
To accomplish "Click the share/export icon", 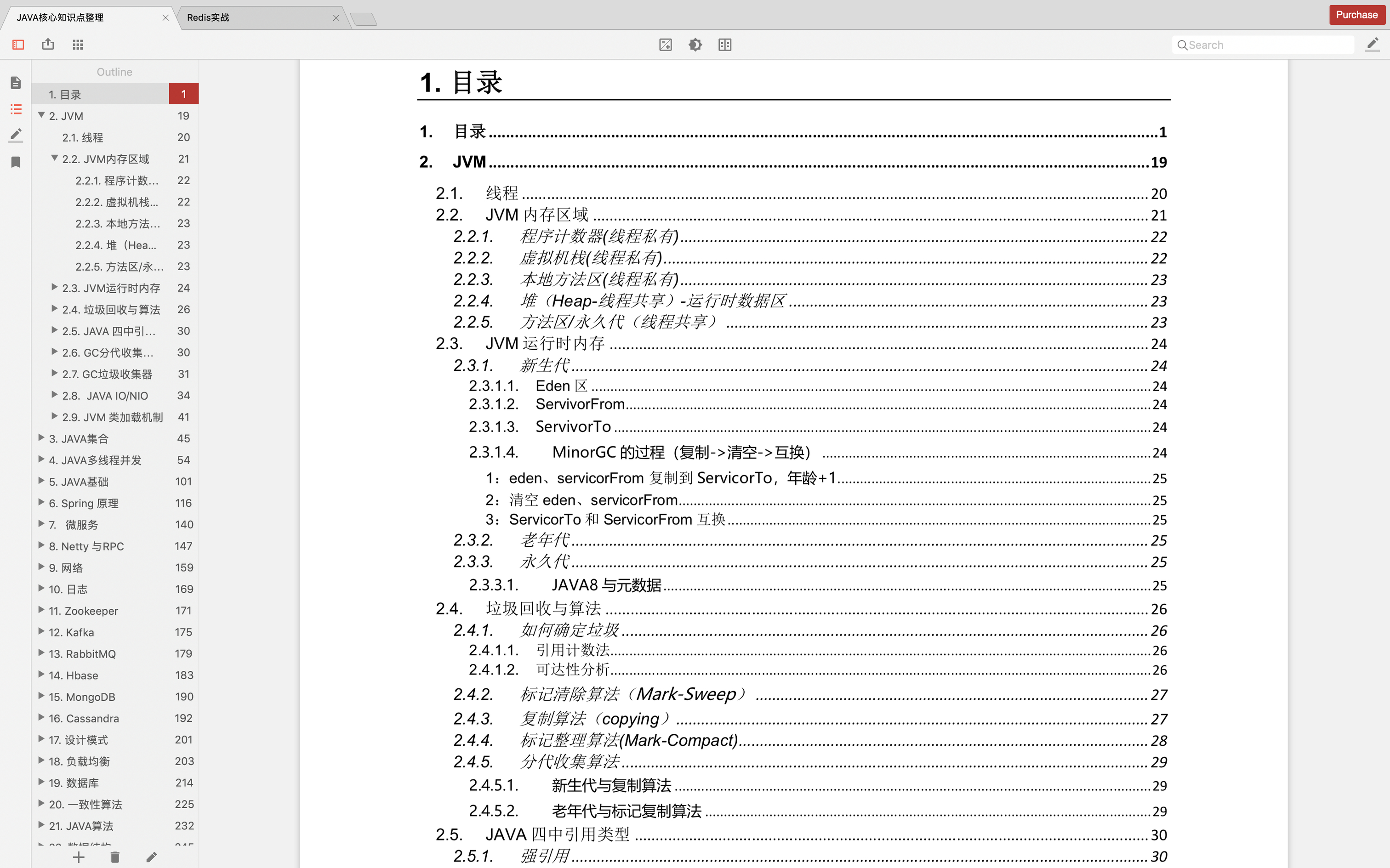I will pyautogui.click(x=48, y=44).
